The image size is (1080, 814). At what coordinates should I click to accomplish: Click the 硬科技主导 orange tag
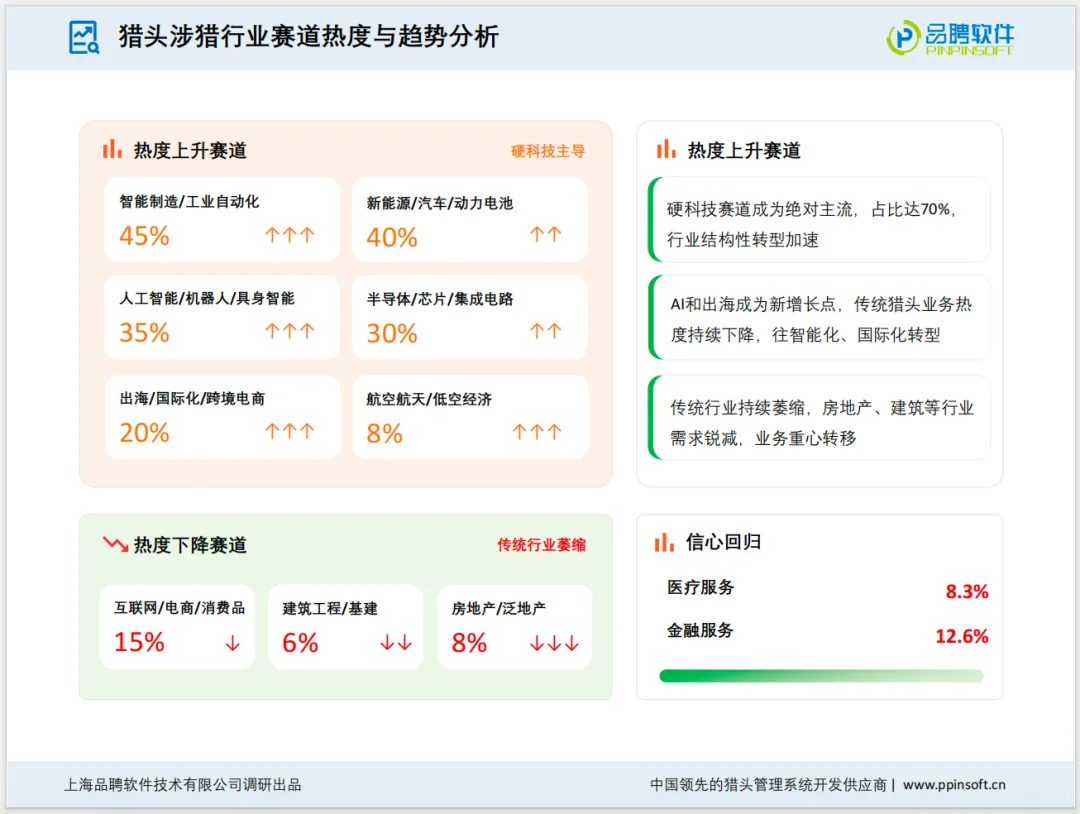(x=548, y=151)
